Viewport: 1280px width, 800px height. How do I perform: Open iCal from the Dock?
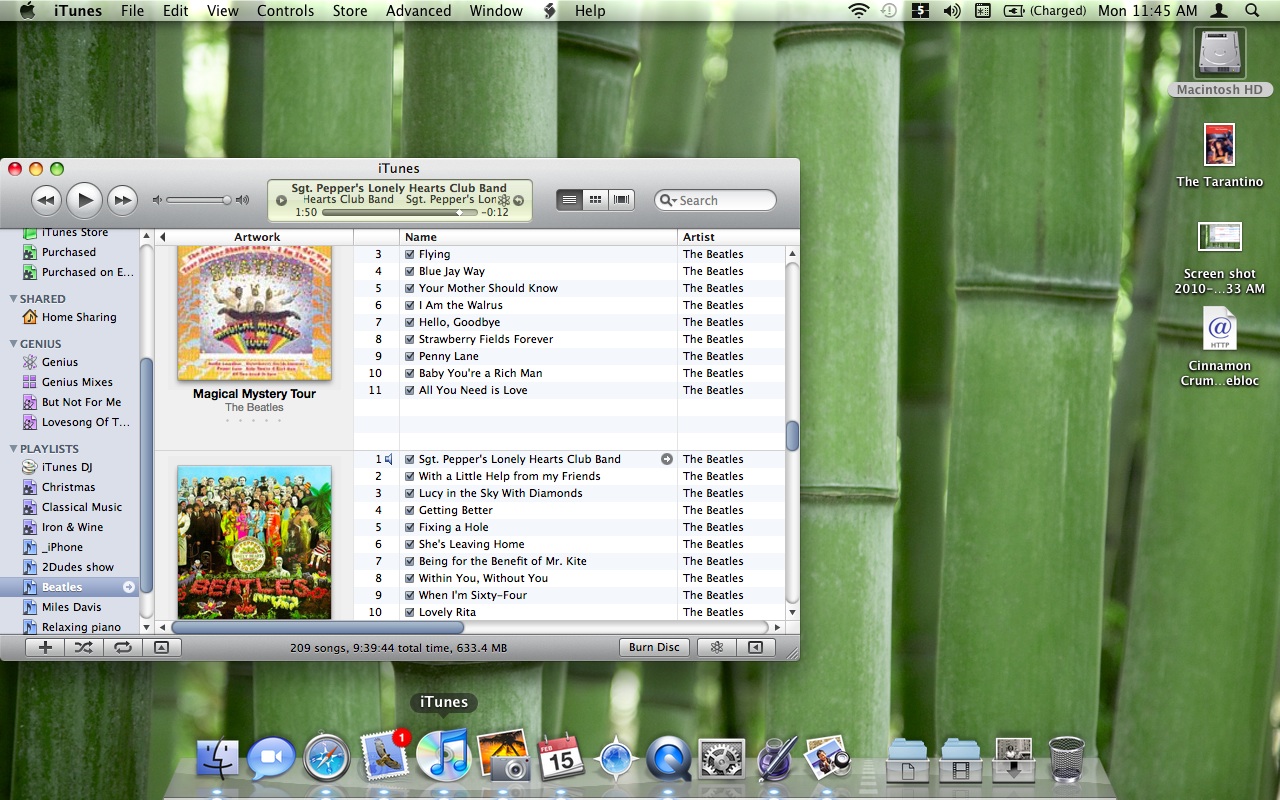[x=561, y=757]
